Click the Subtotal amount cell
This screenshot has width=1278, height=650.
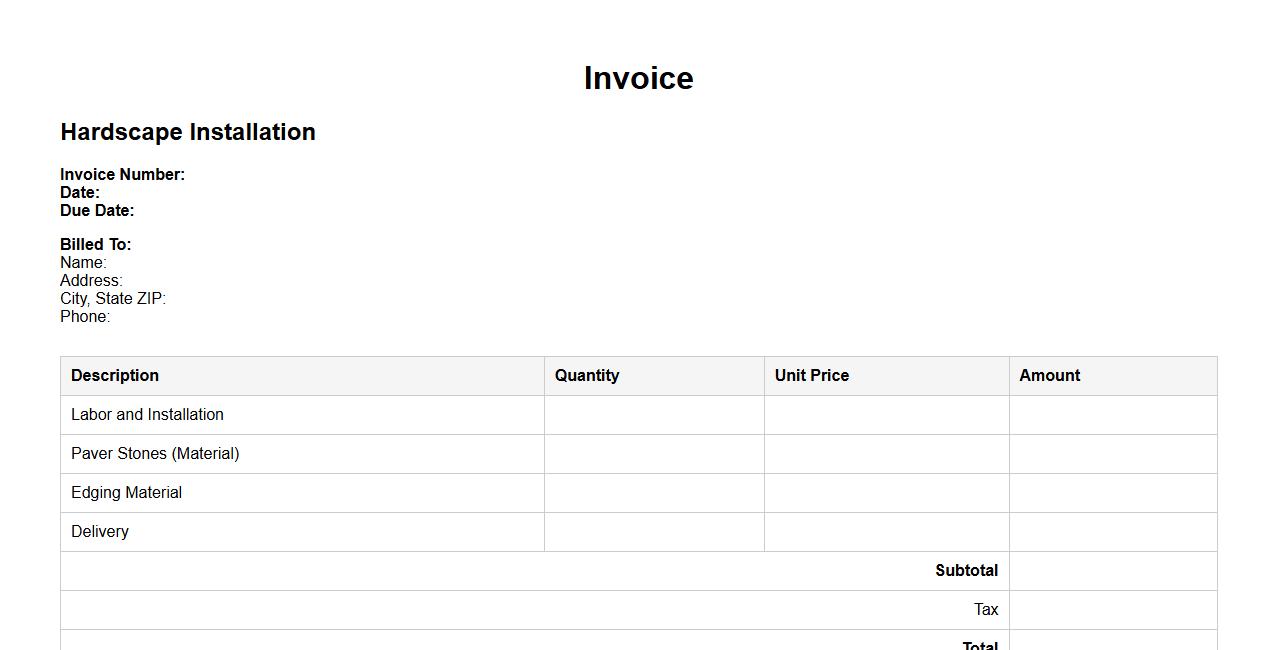pos(1113,570)
